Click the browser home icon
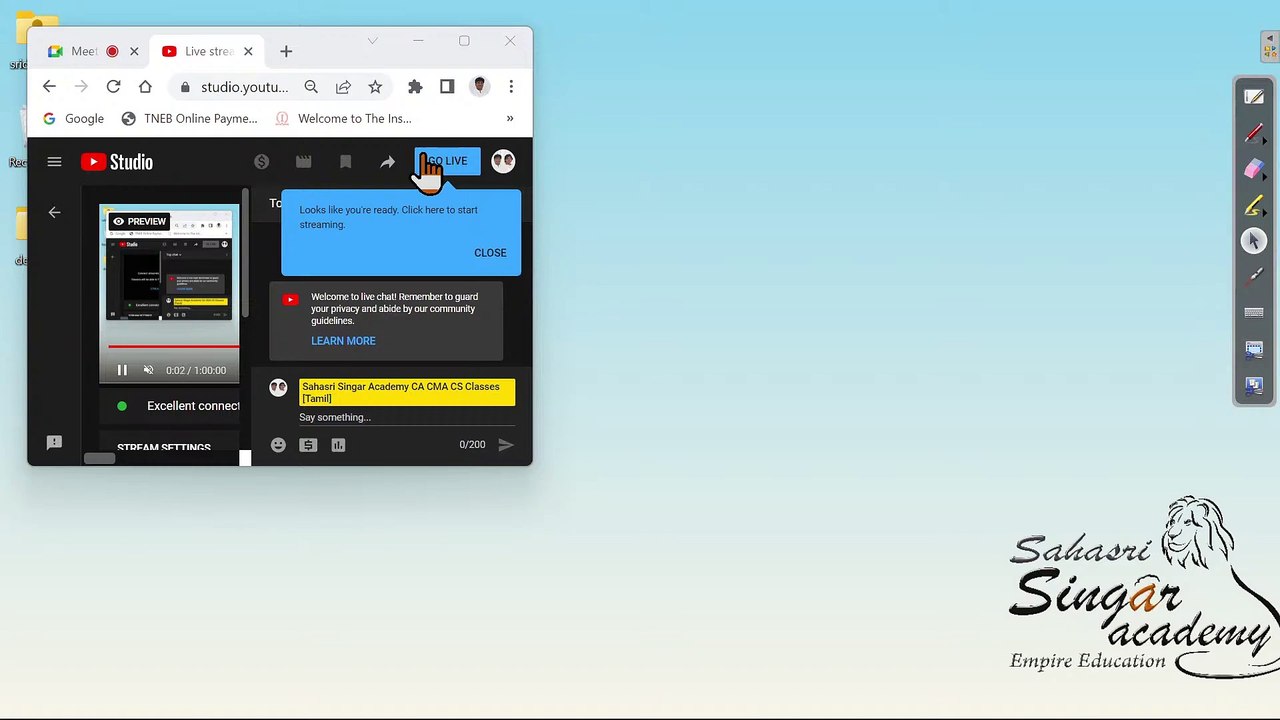The image size is (1280, 720). coord(145,87)
